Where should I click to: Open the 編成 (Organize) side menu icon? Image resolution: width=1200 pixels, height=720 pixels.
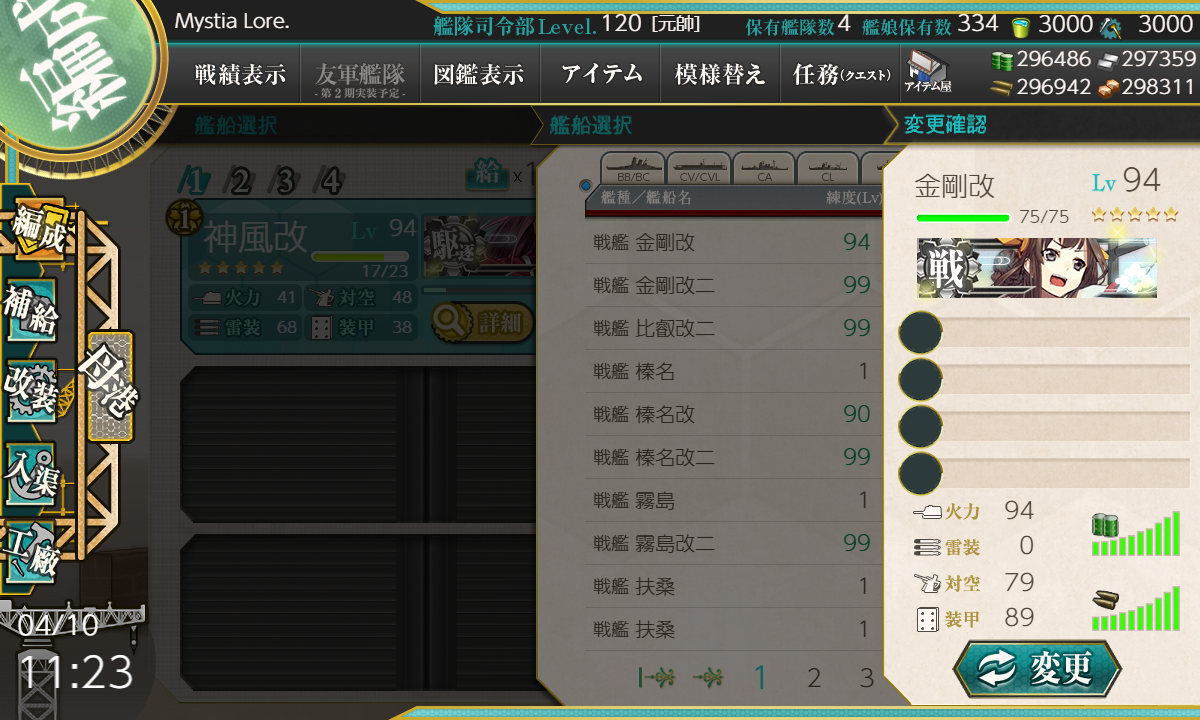(36, 232)
